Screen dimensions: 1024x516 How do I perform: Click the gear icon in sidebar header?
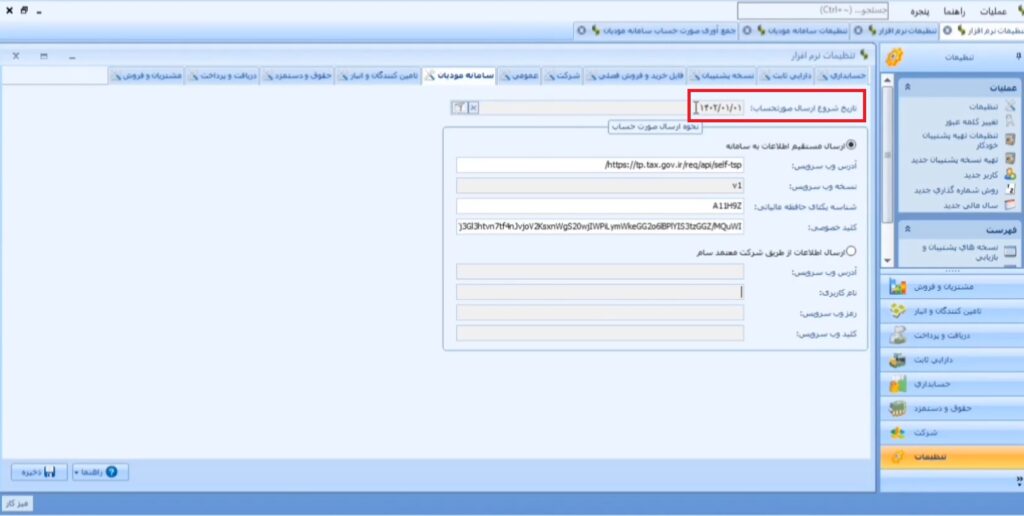pyautogui.click(x=895, y=57)
